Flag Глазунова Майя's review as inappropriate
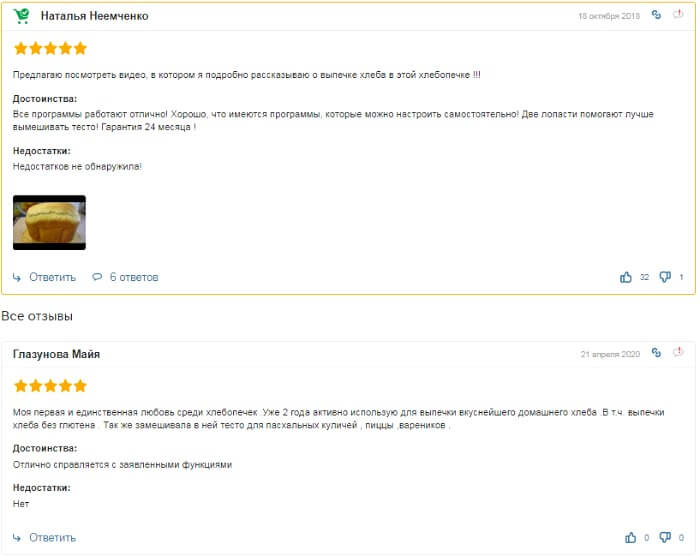 (679, 353)
